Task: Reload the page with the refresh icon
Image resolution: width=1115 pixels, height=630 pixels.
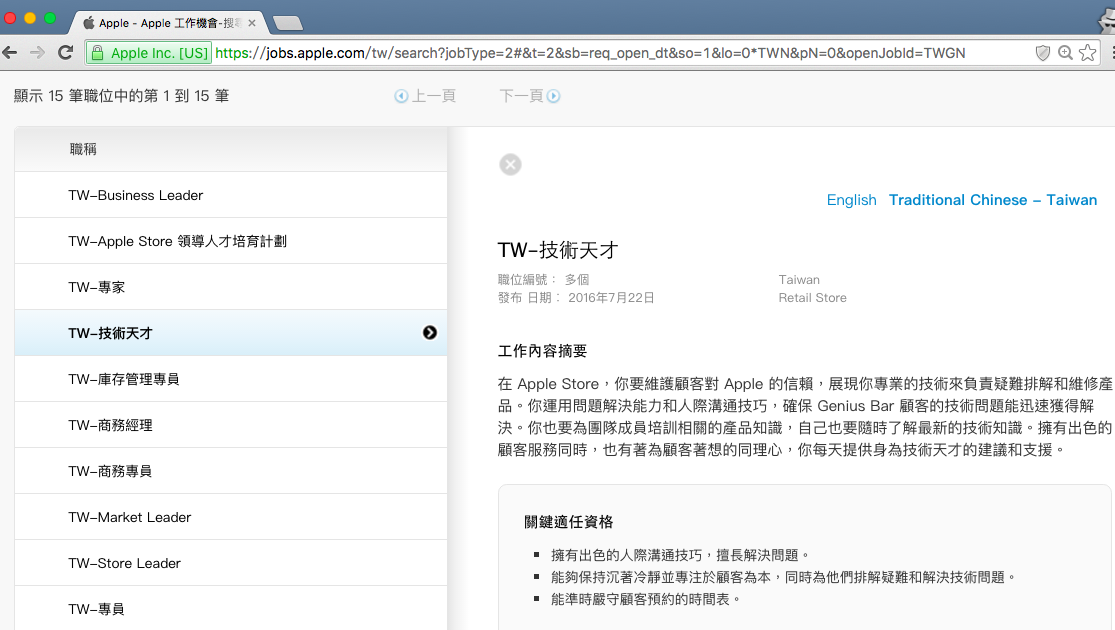Action: 66,53
